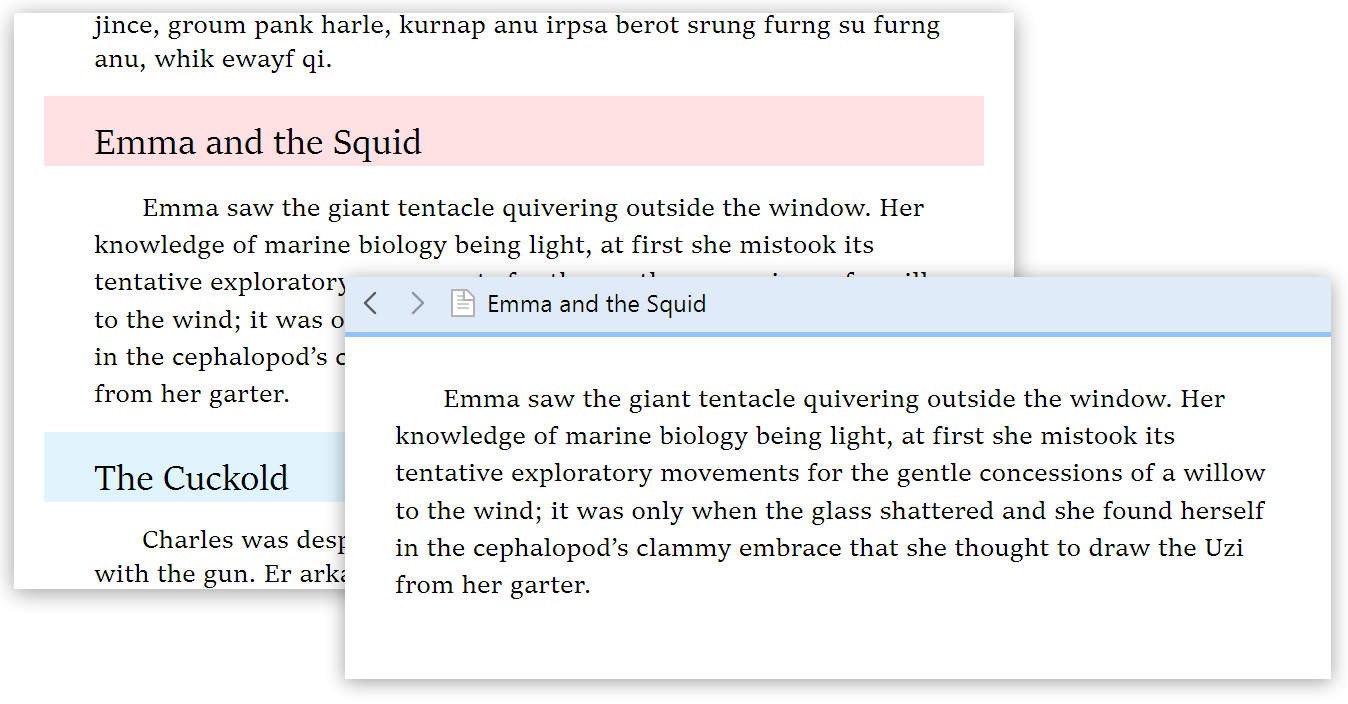Click the document page icon beside the title
1348x704 pixels.
click(462, 303)
